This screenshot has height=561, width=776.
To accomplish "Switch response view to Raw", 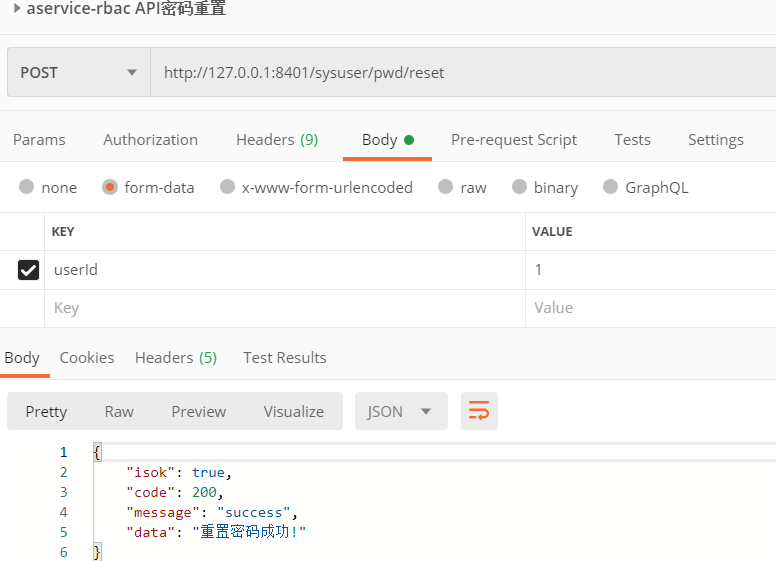I will 119,411.
